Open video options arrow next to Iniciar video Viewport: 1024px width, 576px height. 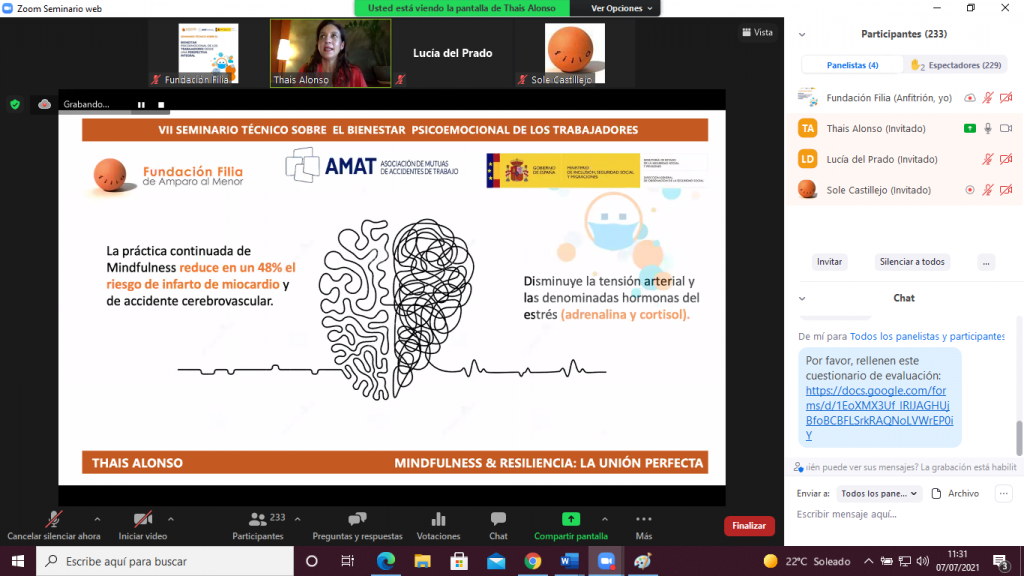(x=170, y=519)
